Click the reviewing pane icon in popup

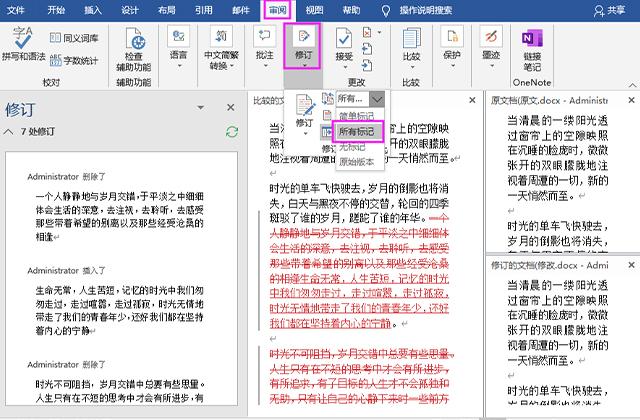(327, 132)
